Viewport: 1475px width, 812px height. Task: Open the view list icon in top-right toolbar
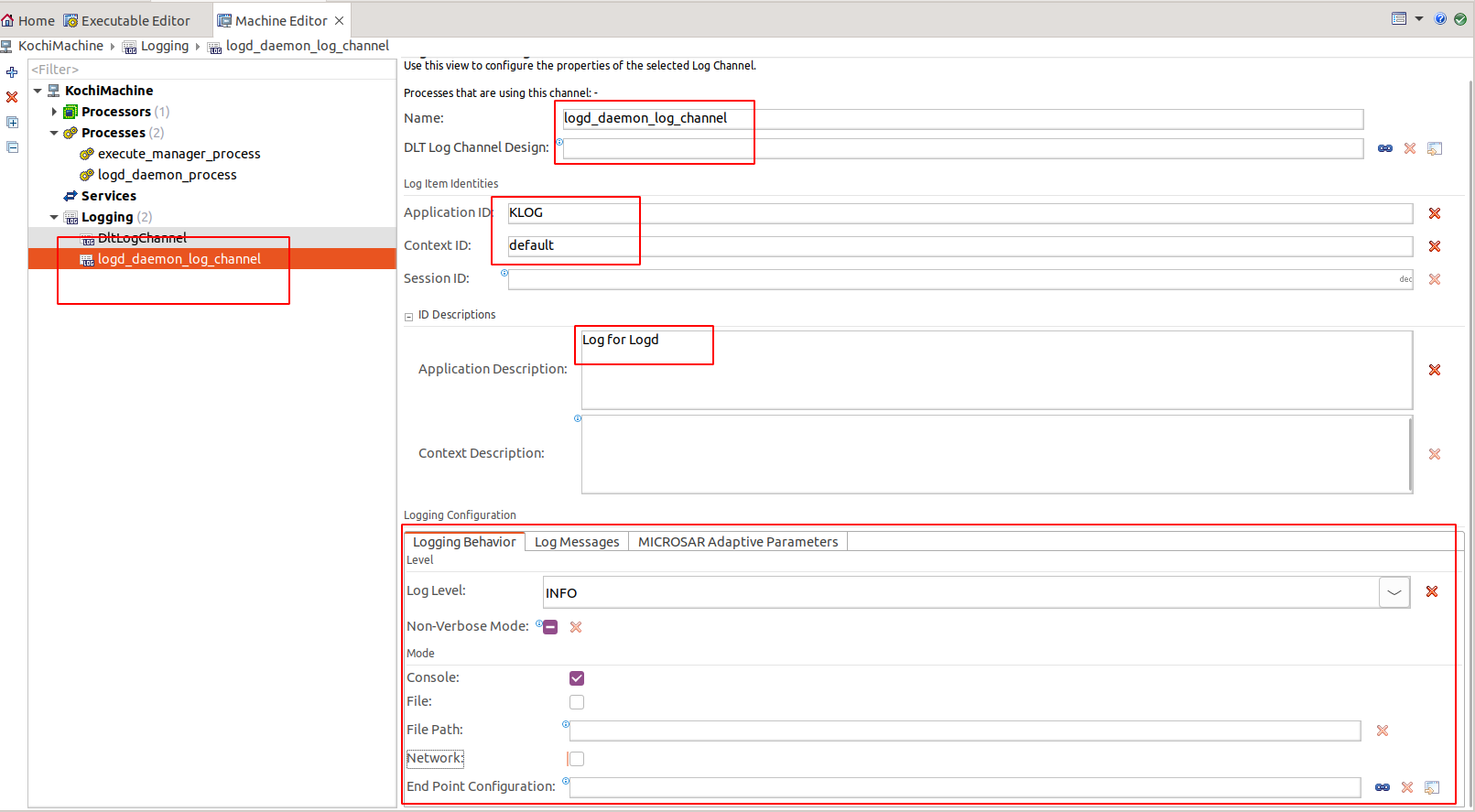point(1399,19)
